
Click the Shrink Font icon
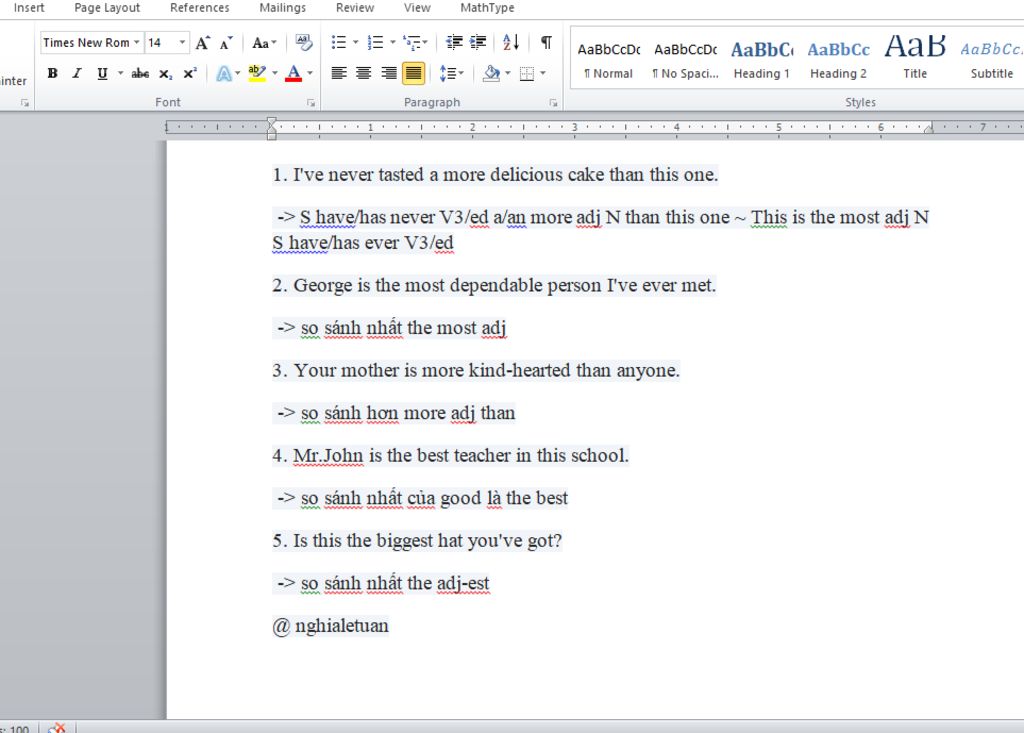click(x=226, y=43)
